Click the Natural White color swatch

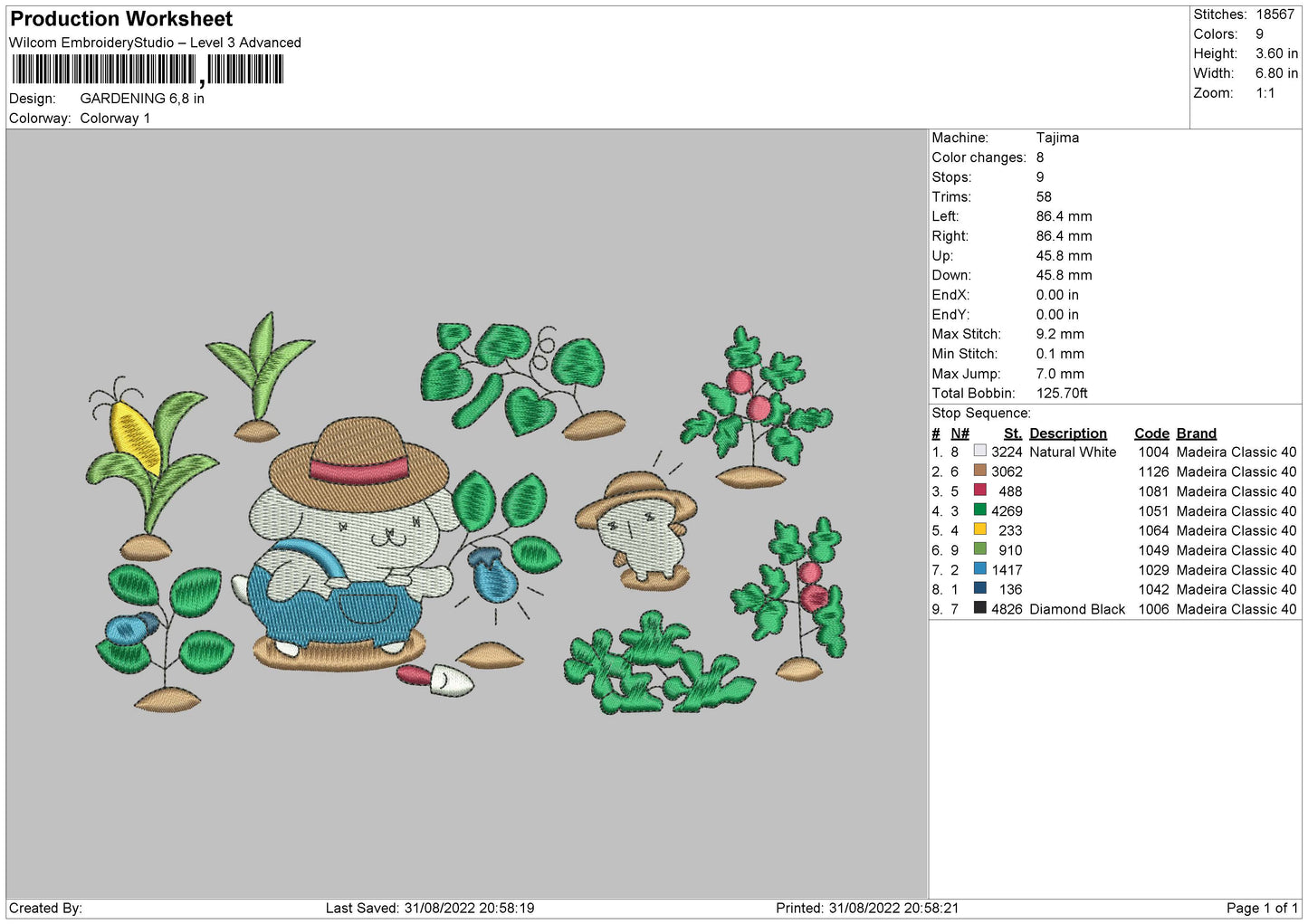pyautogui.click(x=979, y=451)
